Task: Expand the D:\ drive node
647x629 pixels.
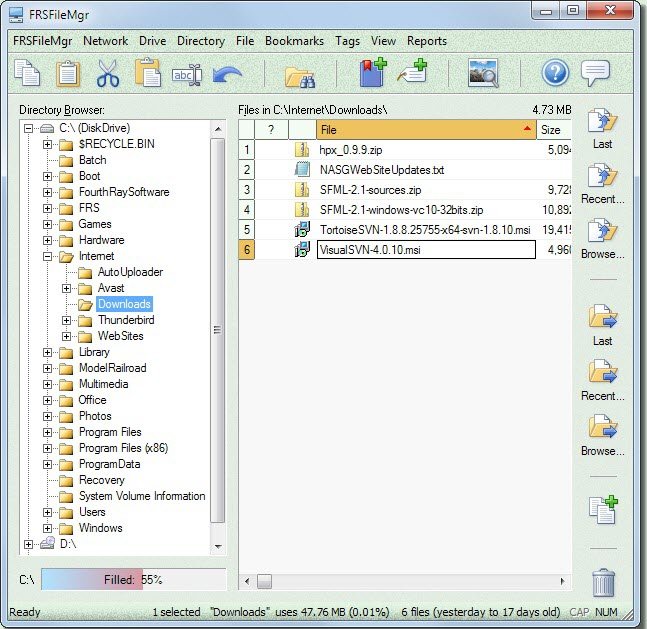Action: tap(28, 544)
